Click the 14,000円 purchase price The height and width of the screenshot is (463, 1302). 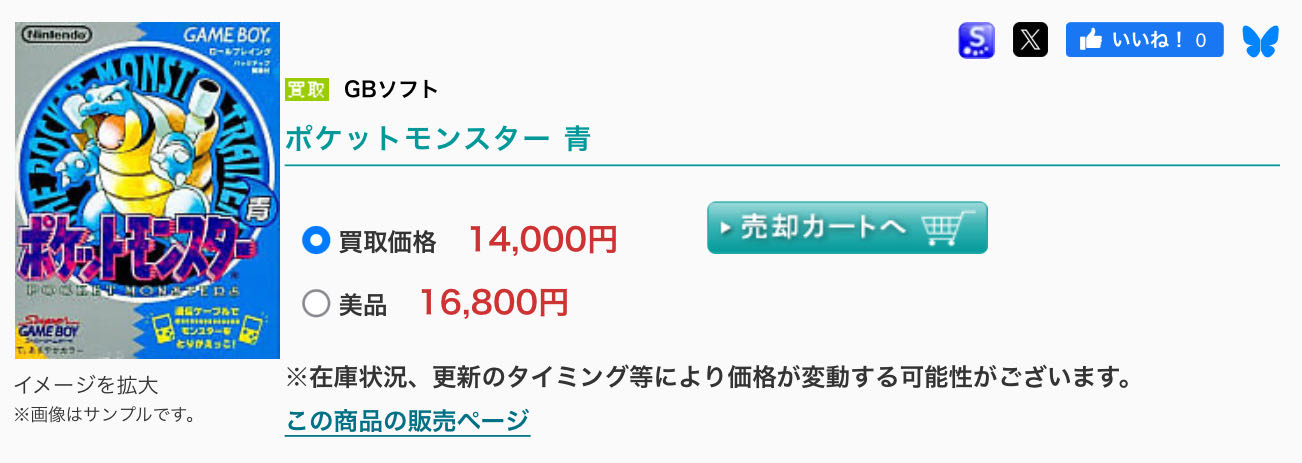(x=542, y=240)
